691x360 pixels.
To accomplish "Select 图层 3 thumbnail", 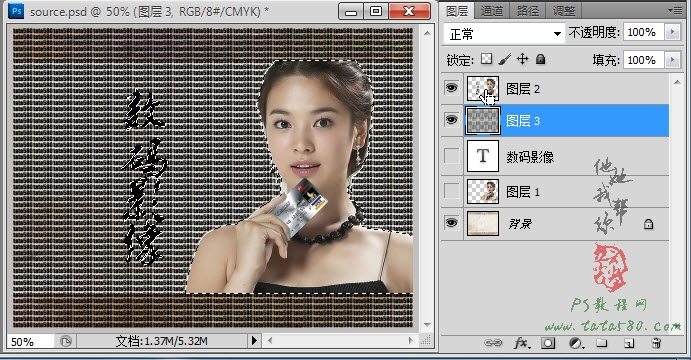I will pyautogui.click(x=483, y=120).
